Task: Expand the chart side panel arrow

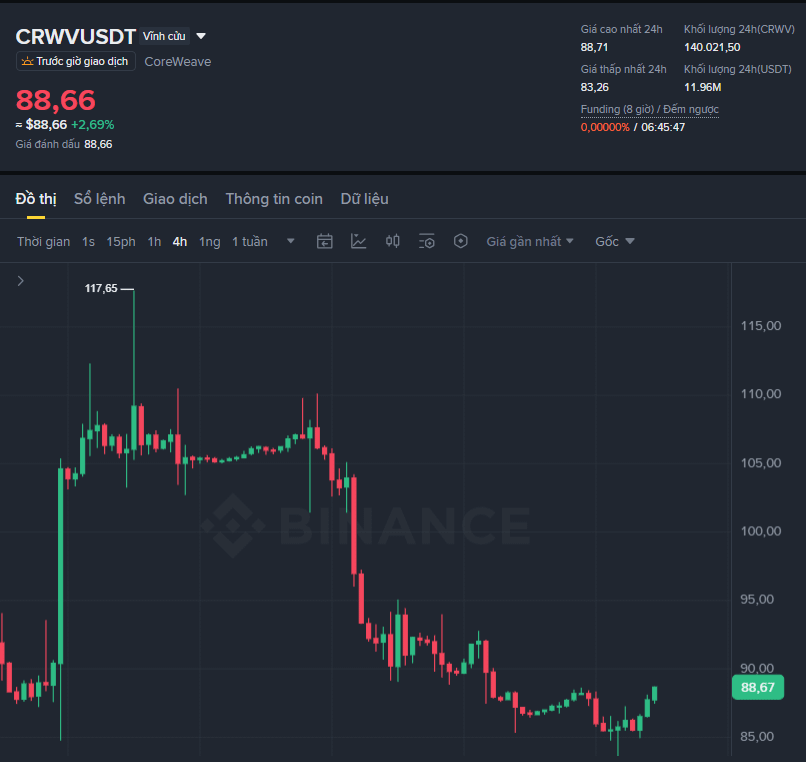Action: (21, 281)
